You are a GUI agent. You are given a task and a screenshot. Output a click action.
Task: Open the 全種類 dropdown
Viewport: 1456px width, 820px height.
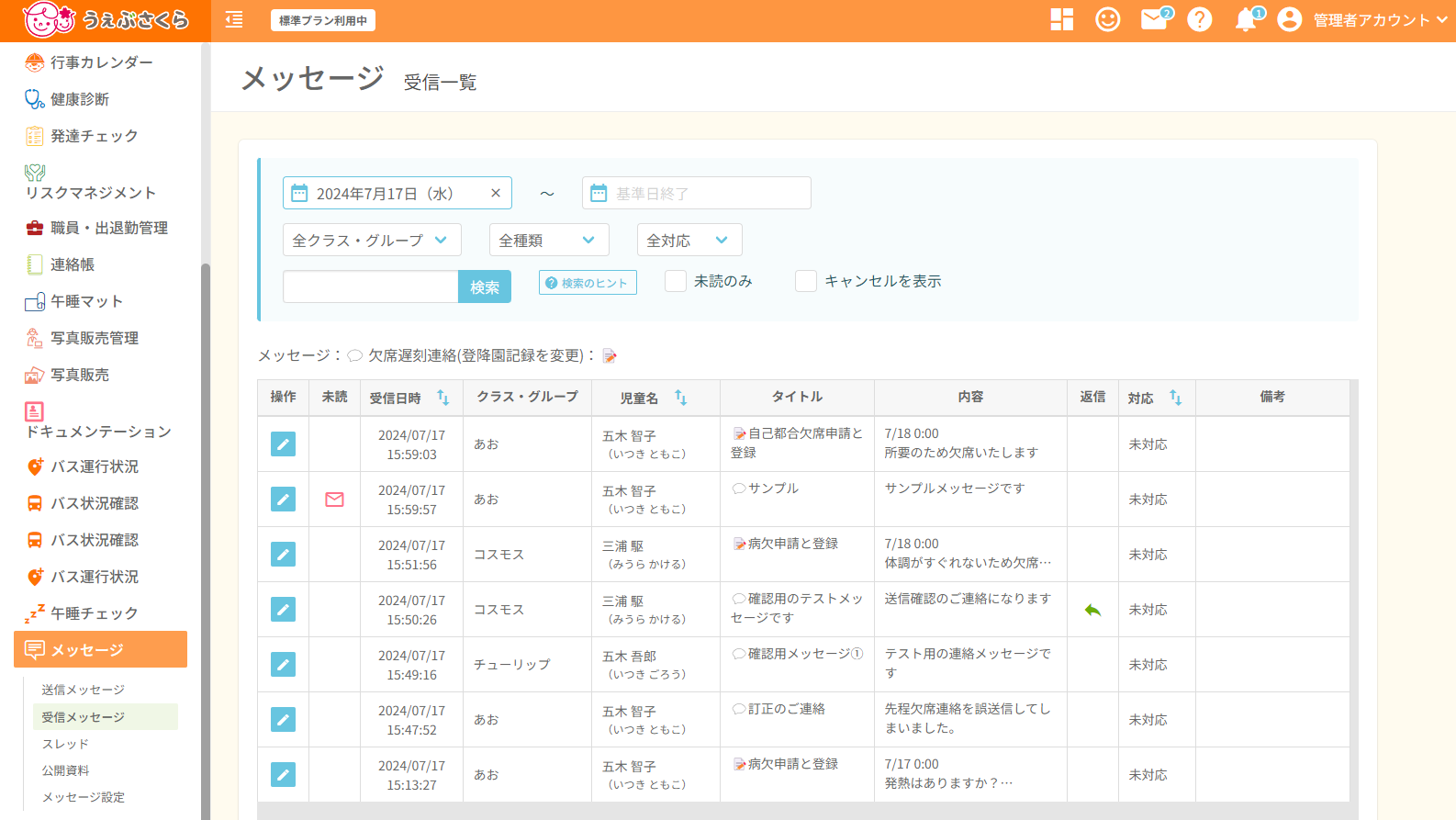(549, 240)
